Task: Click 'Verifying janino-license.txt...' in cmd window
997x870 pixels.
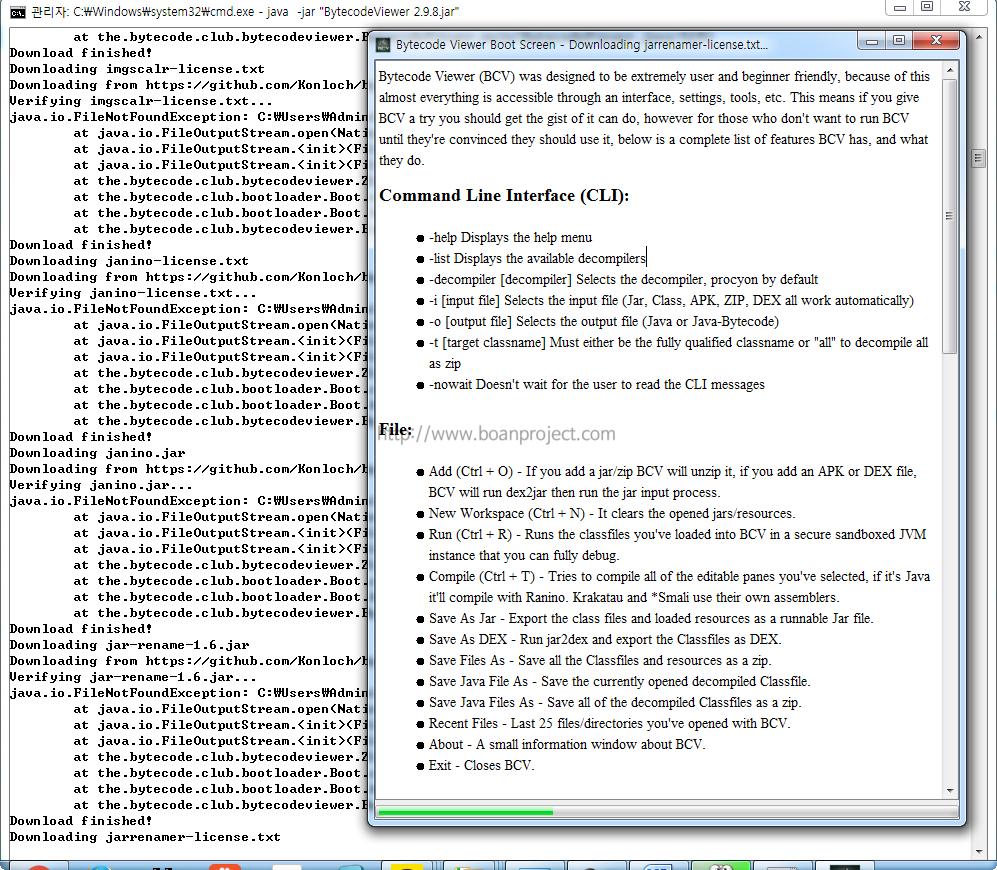Action: point(133,293)
